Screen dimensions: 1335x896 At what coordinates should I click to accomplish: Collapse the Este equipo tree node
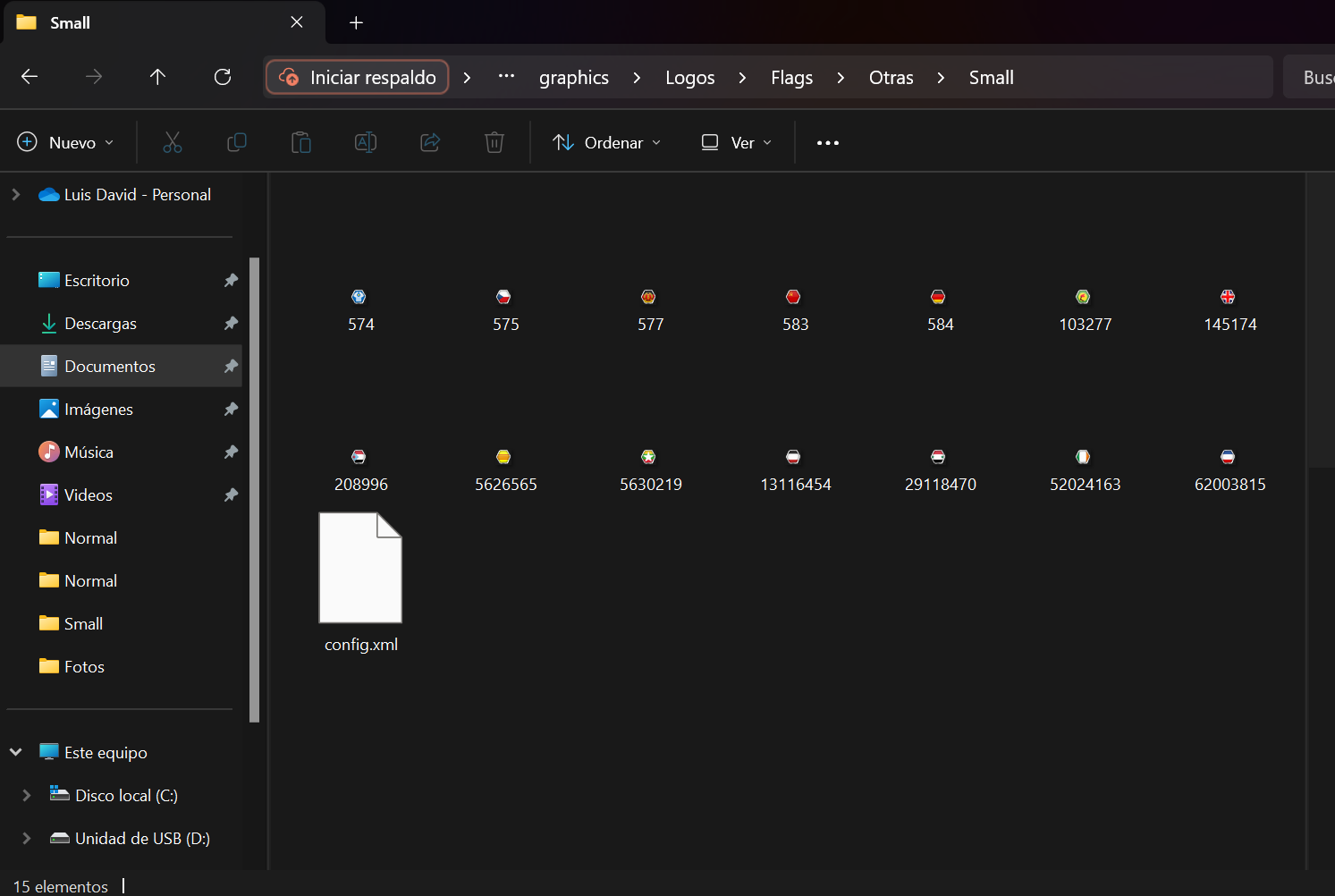coord(15,752)
